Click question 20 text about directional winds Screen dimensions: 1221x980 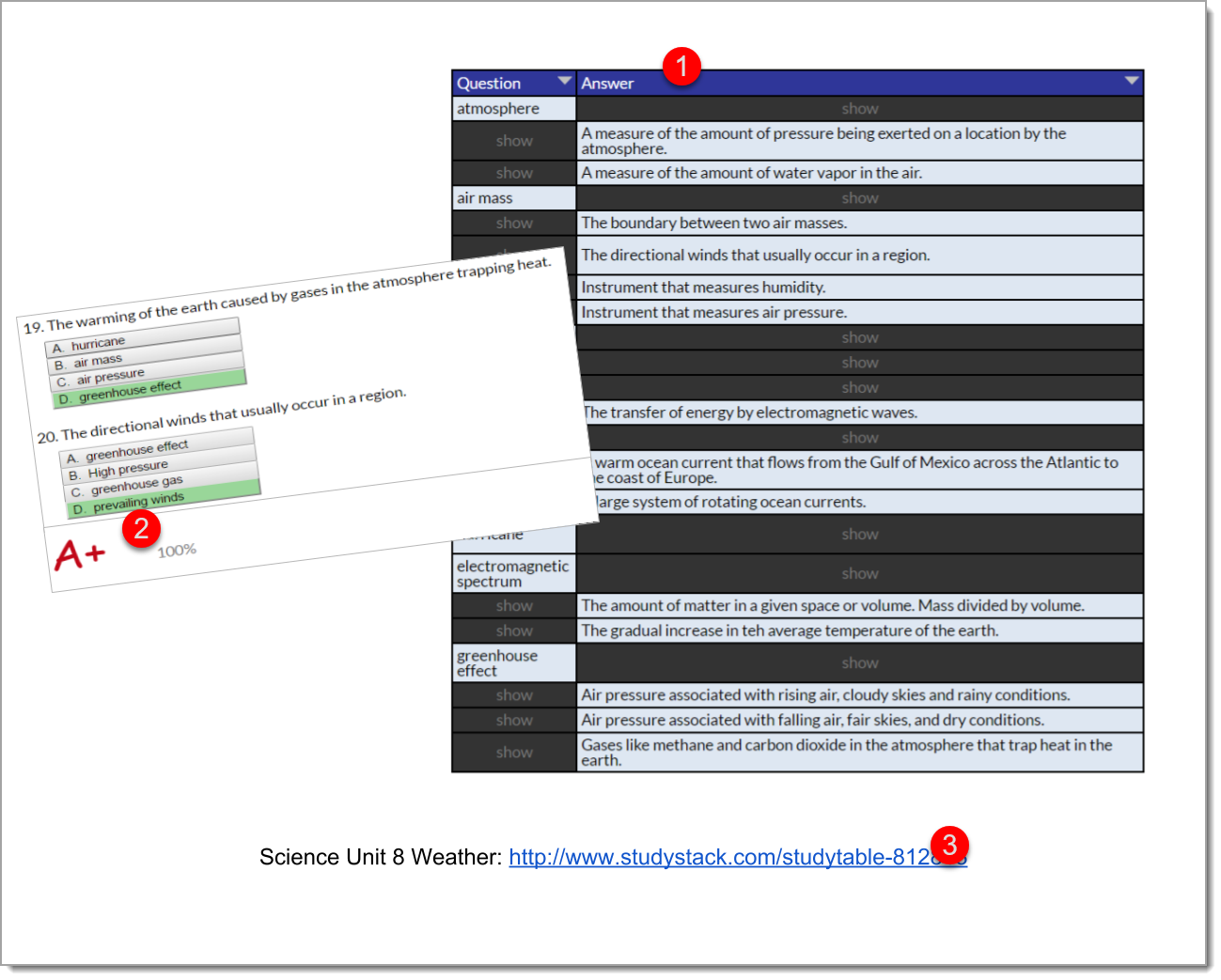click(222, 415)
